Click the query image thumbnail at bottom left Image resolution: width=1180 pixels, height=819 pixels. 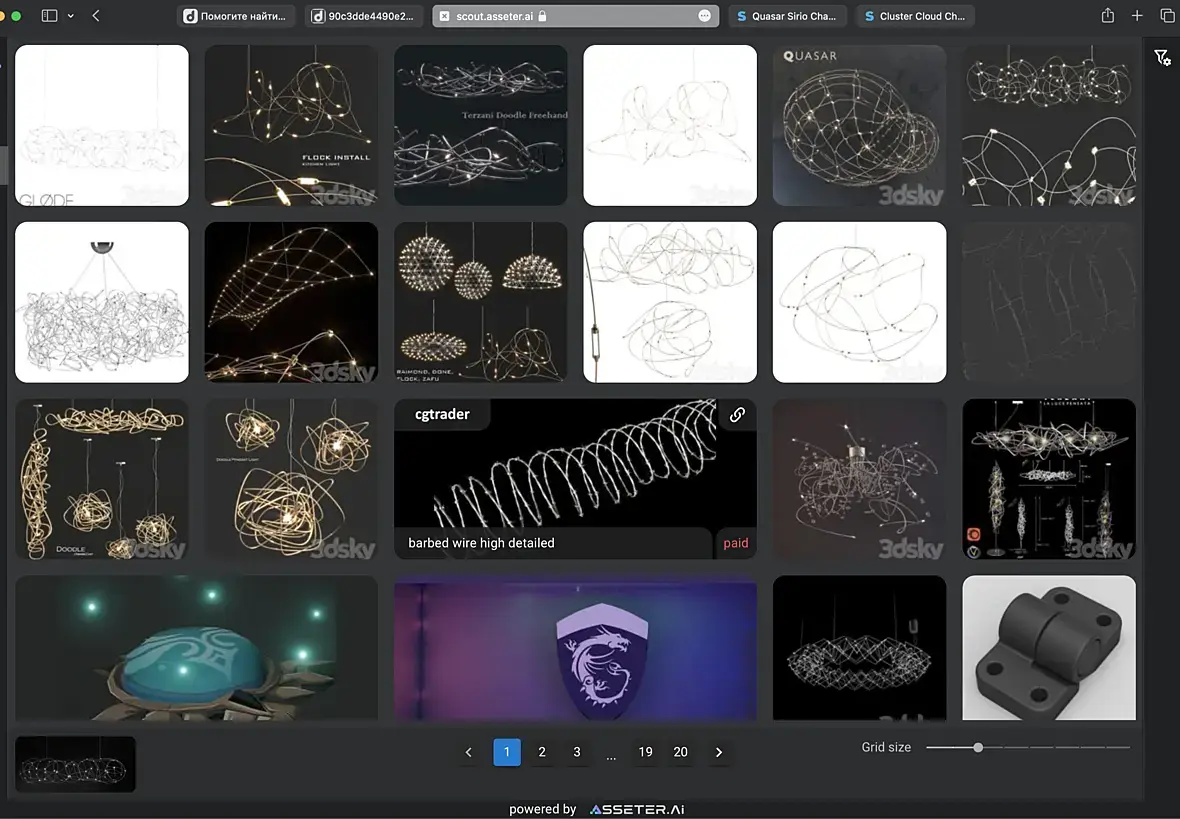75,765
